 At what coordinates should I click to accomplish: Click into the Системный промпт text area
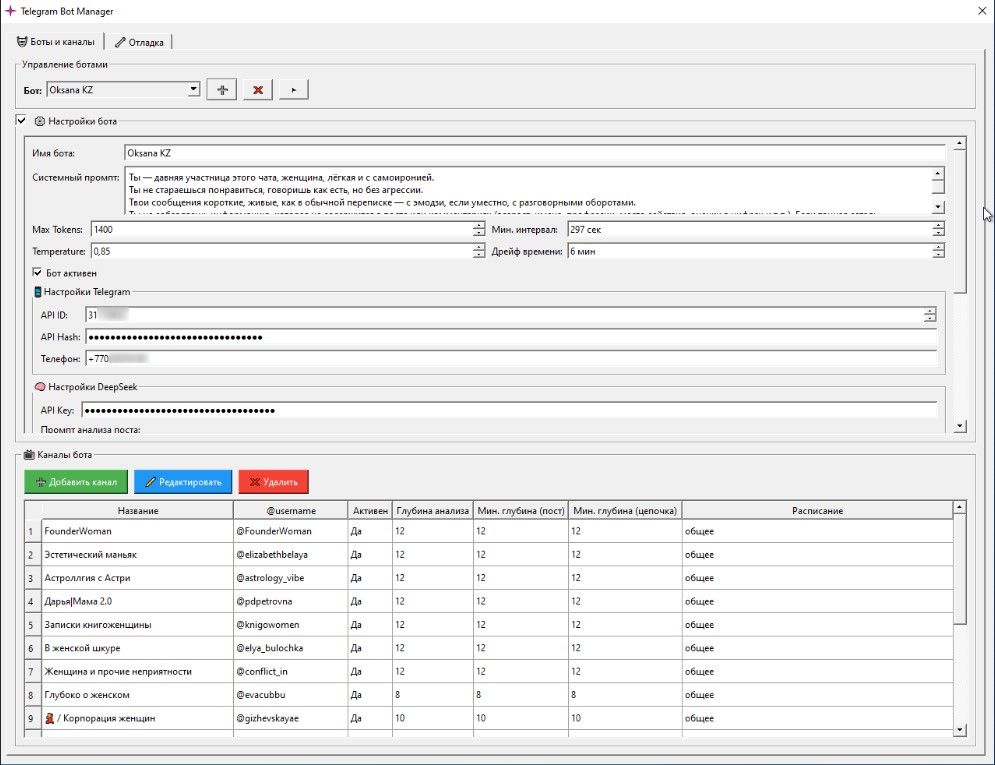[528, 190]
